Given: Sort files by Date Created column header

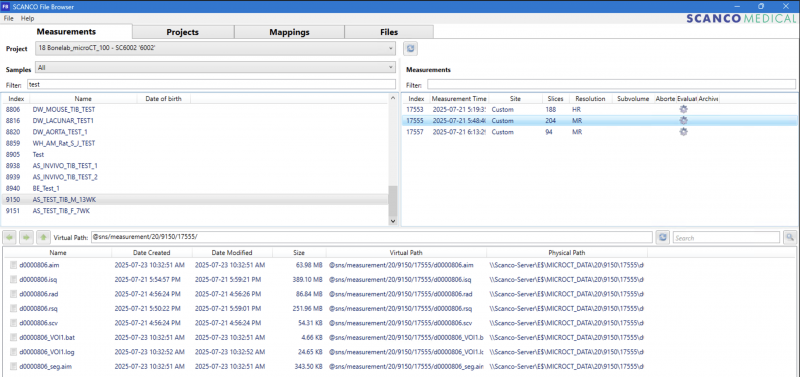Looking at the screenshot, I should [152, 253].
